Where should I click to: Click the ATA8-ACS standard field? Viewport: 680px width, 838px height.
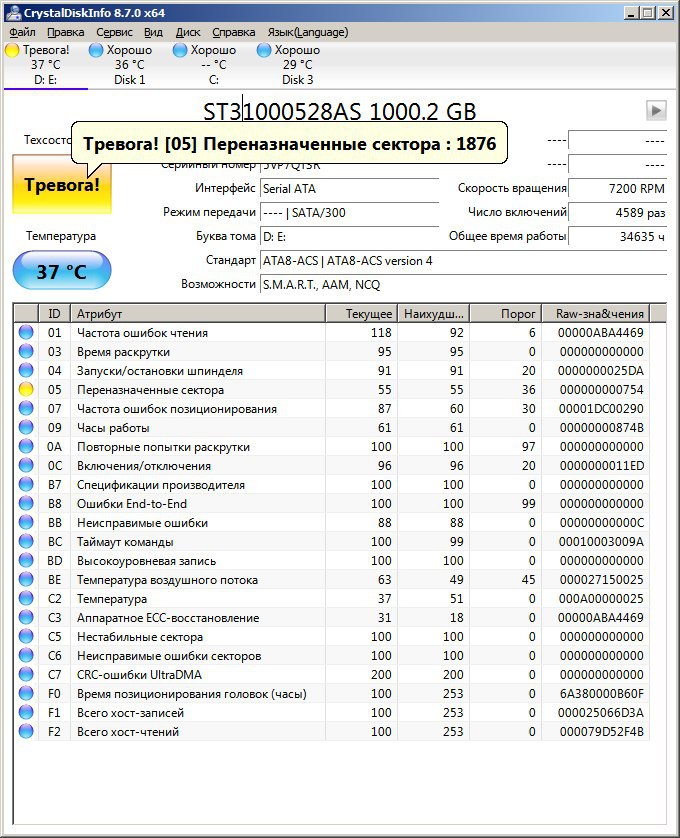tap(463, 261)
